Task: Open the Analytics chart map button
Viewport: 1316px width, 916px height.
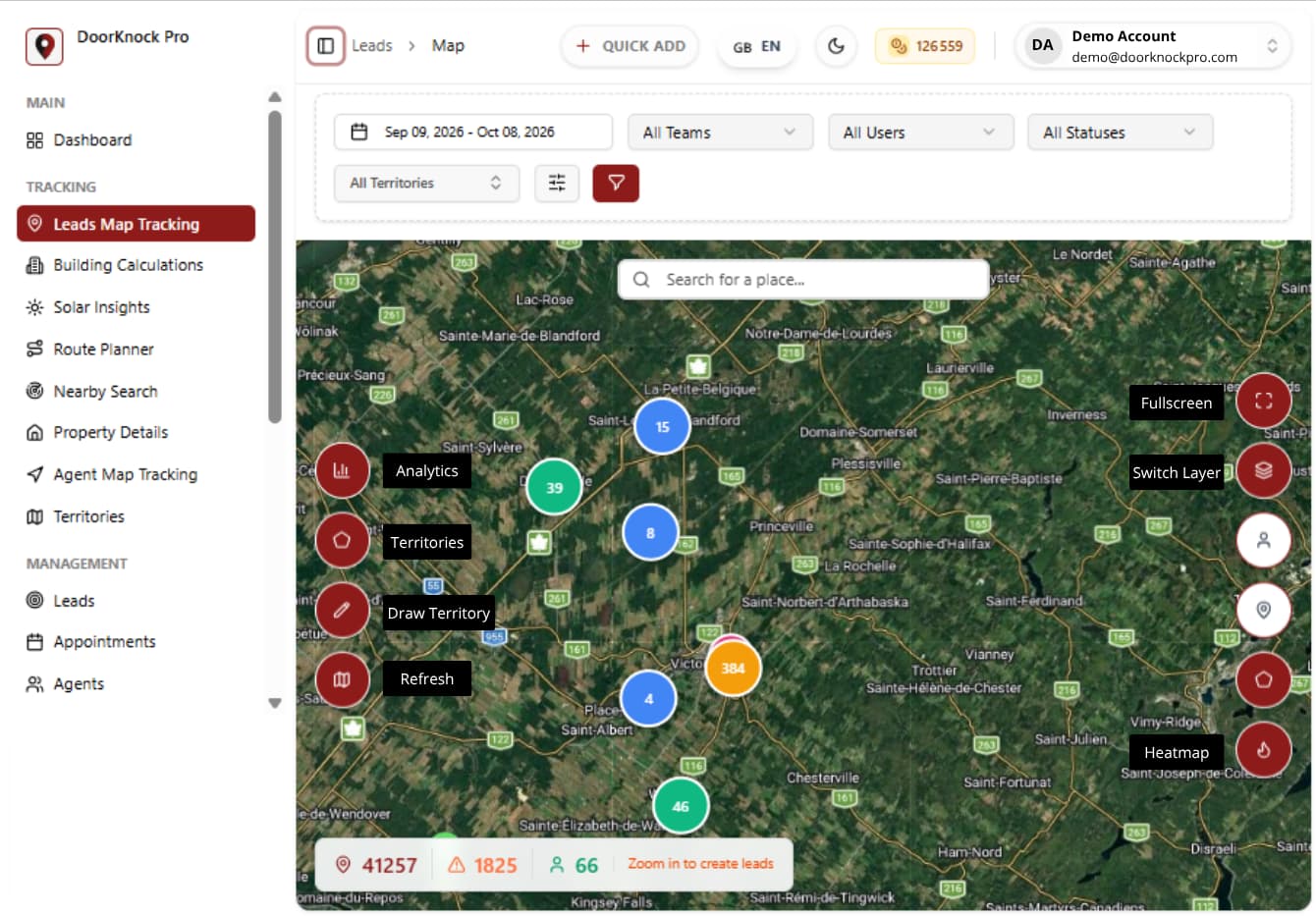Action: tap(342, 470)
